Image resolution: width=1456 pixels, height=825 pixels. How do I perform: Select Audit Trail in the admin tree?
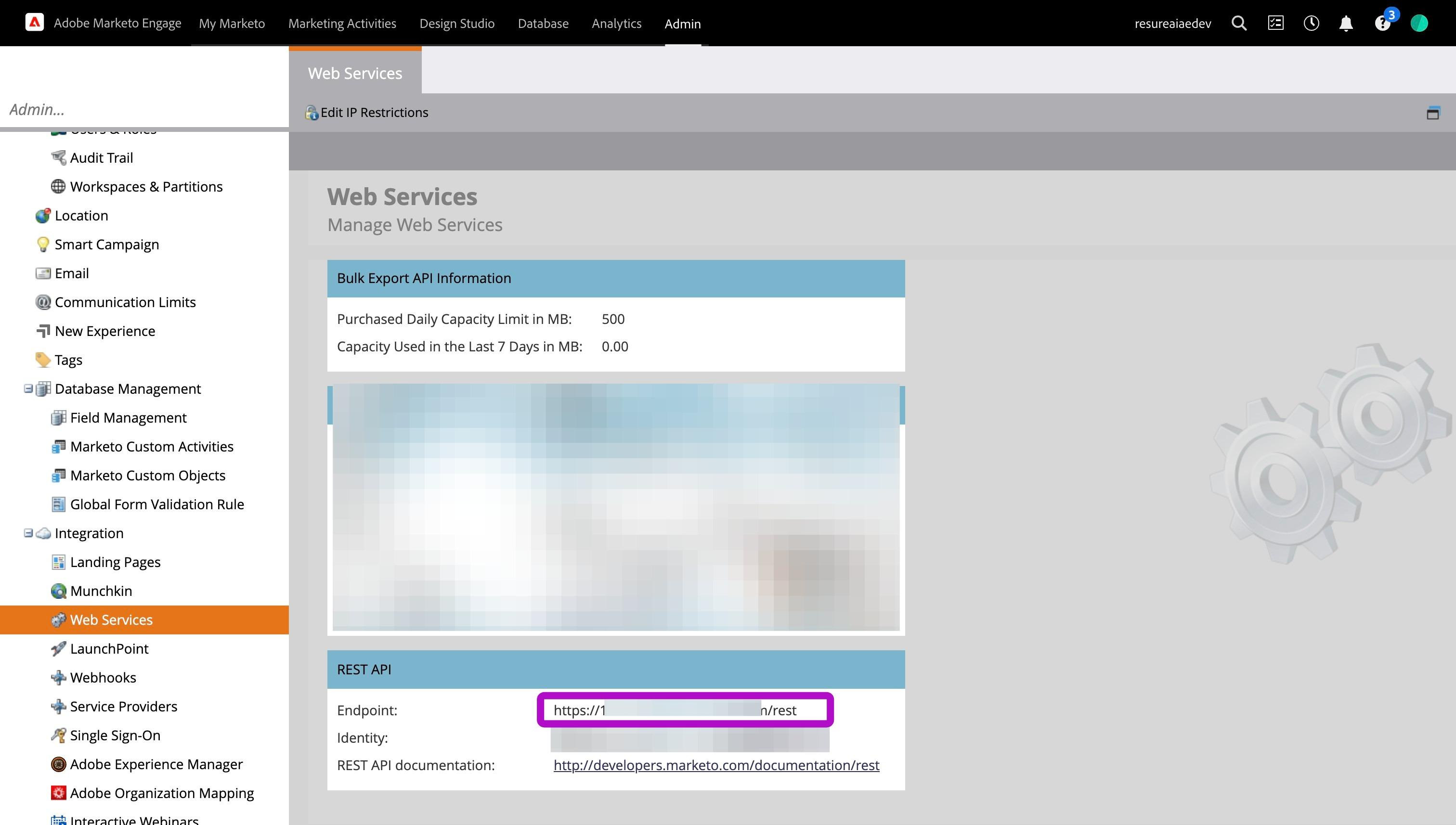tap(102, 157)
